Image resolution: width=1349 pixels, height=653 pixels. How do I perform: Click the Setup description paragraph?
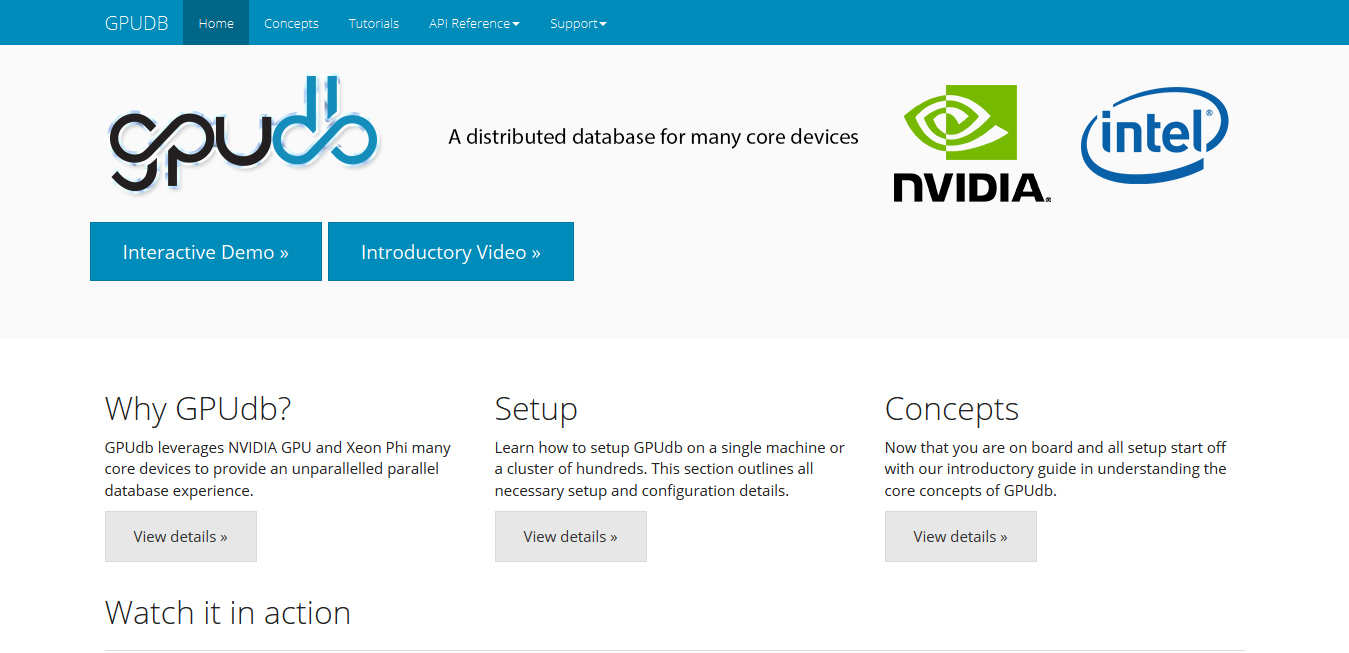670,469
